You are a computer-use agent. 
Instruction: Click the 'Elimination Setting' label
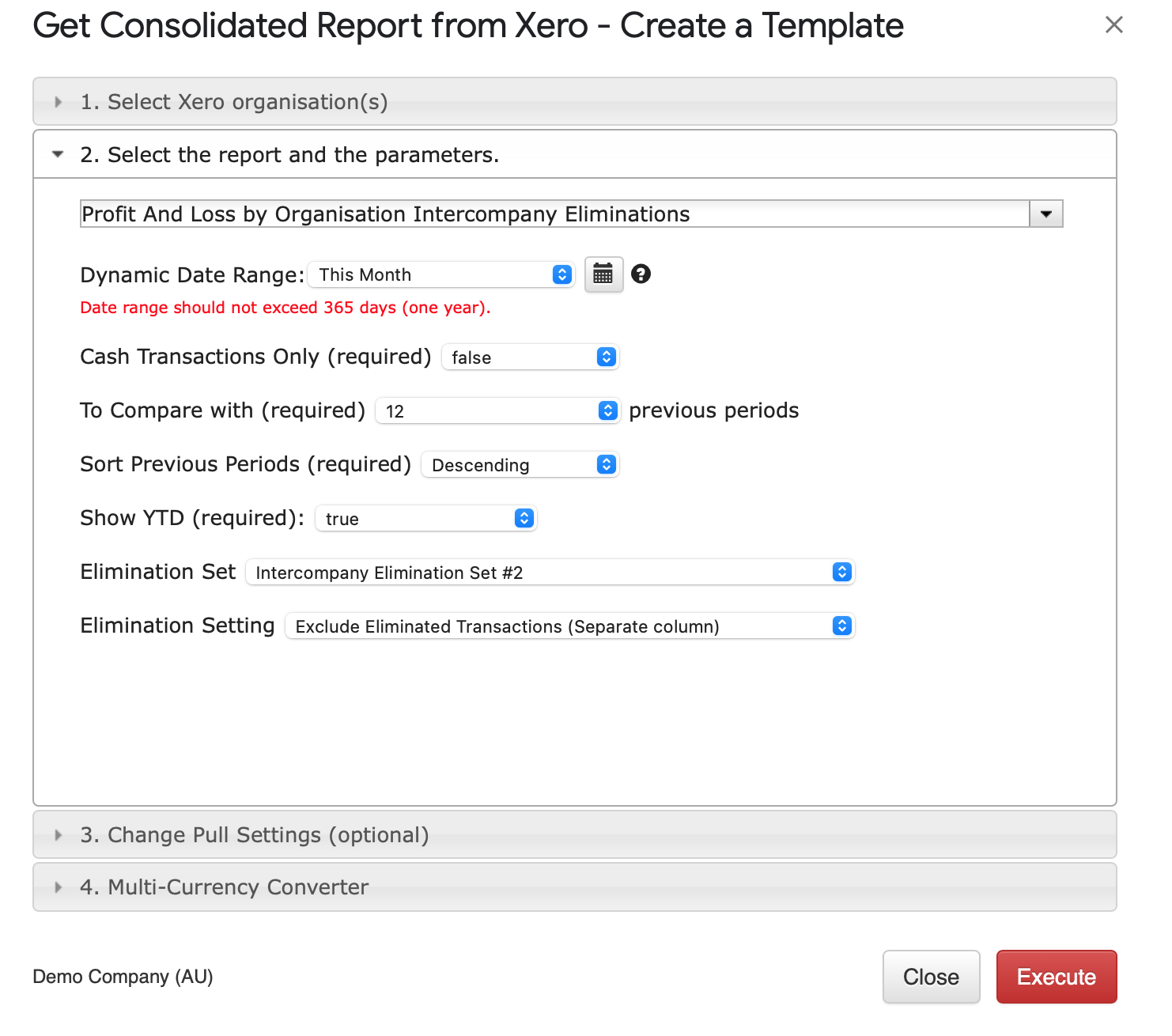[178, 626]
